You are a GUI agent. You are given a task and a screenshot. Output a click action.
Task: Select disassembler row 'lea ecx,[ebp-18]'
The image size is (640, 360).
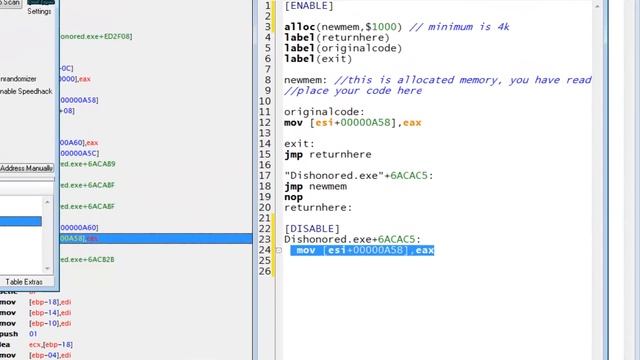(36, 344)
